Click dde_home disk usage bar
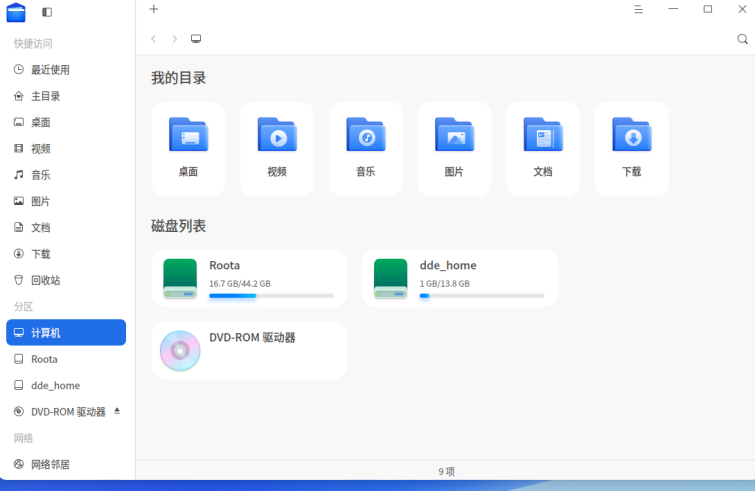 pyautogui.click(x=482, y=296)
